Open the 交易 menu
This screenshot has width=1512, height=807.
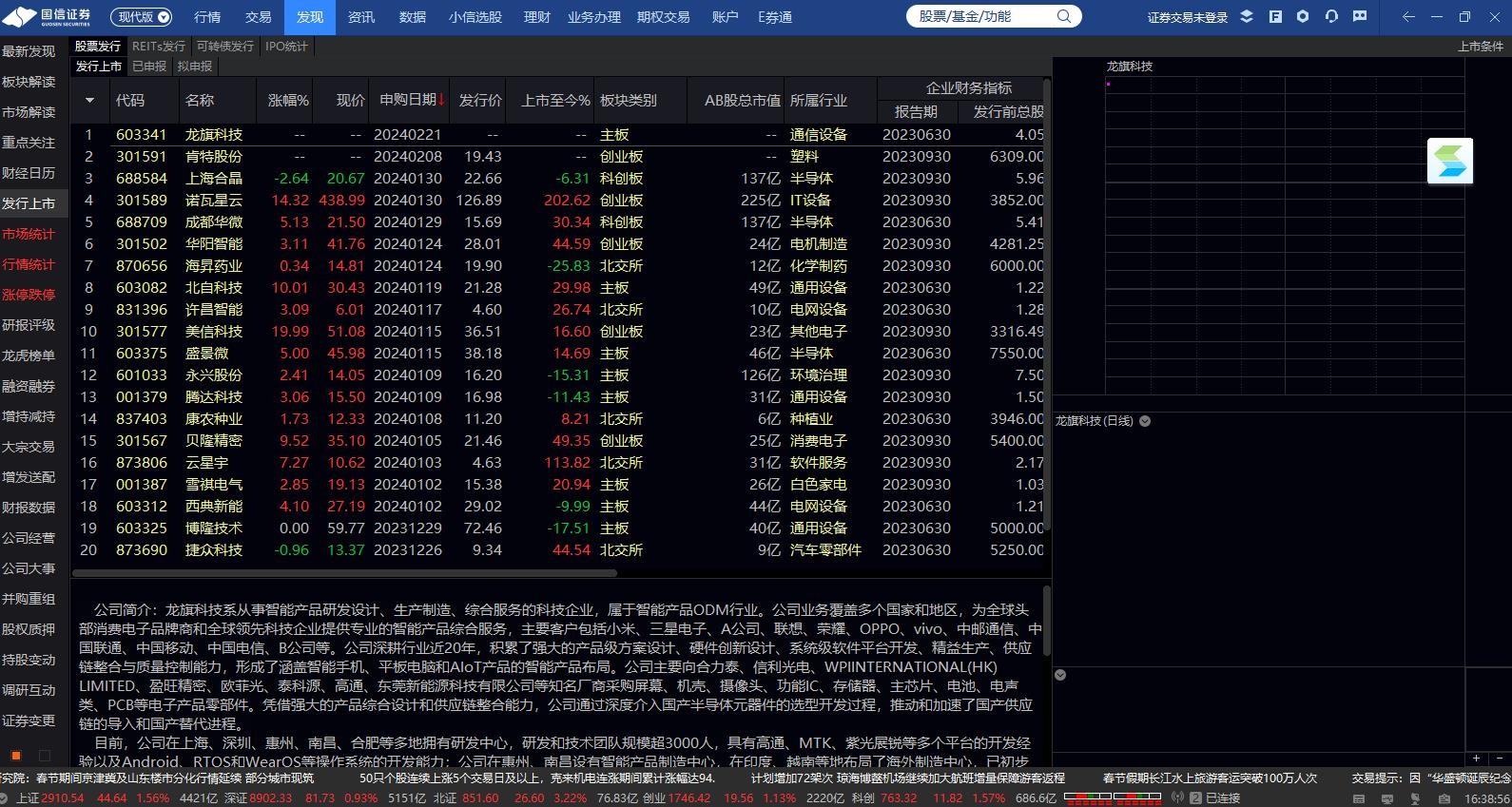tap(259, 17)
